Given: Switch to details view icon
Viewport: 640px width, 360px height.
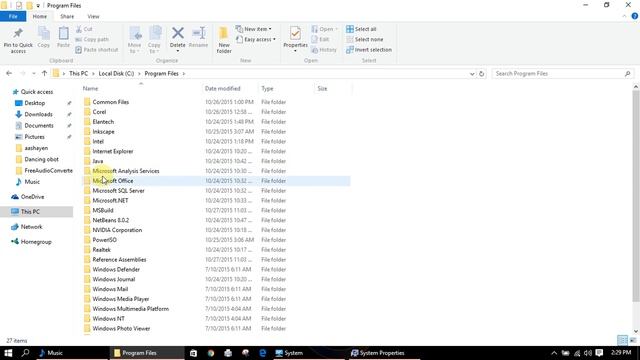Looking at the screenshot, I should tap(622, 340).
